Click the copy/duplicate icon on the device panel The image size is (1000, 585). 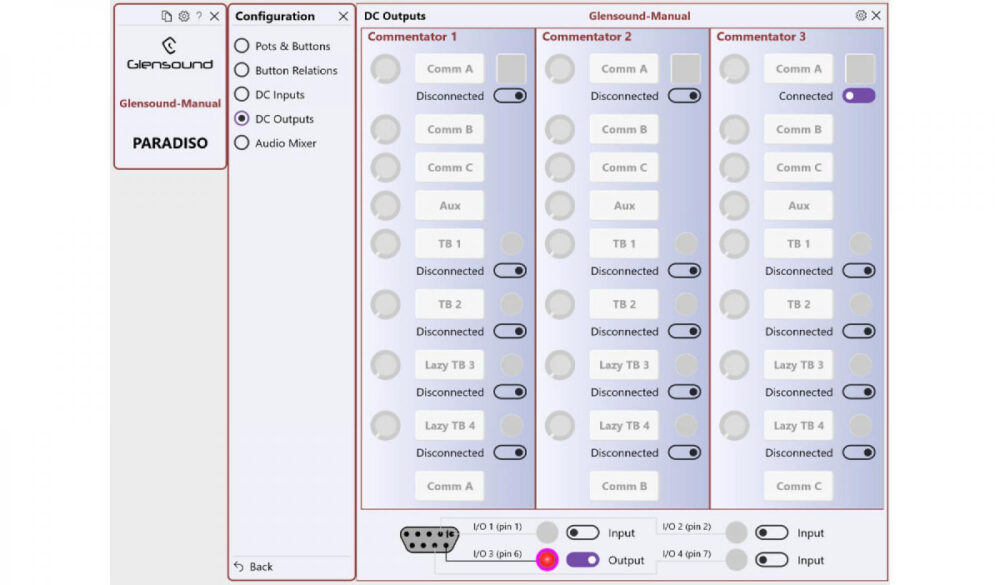click(x=167, y=16)
